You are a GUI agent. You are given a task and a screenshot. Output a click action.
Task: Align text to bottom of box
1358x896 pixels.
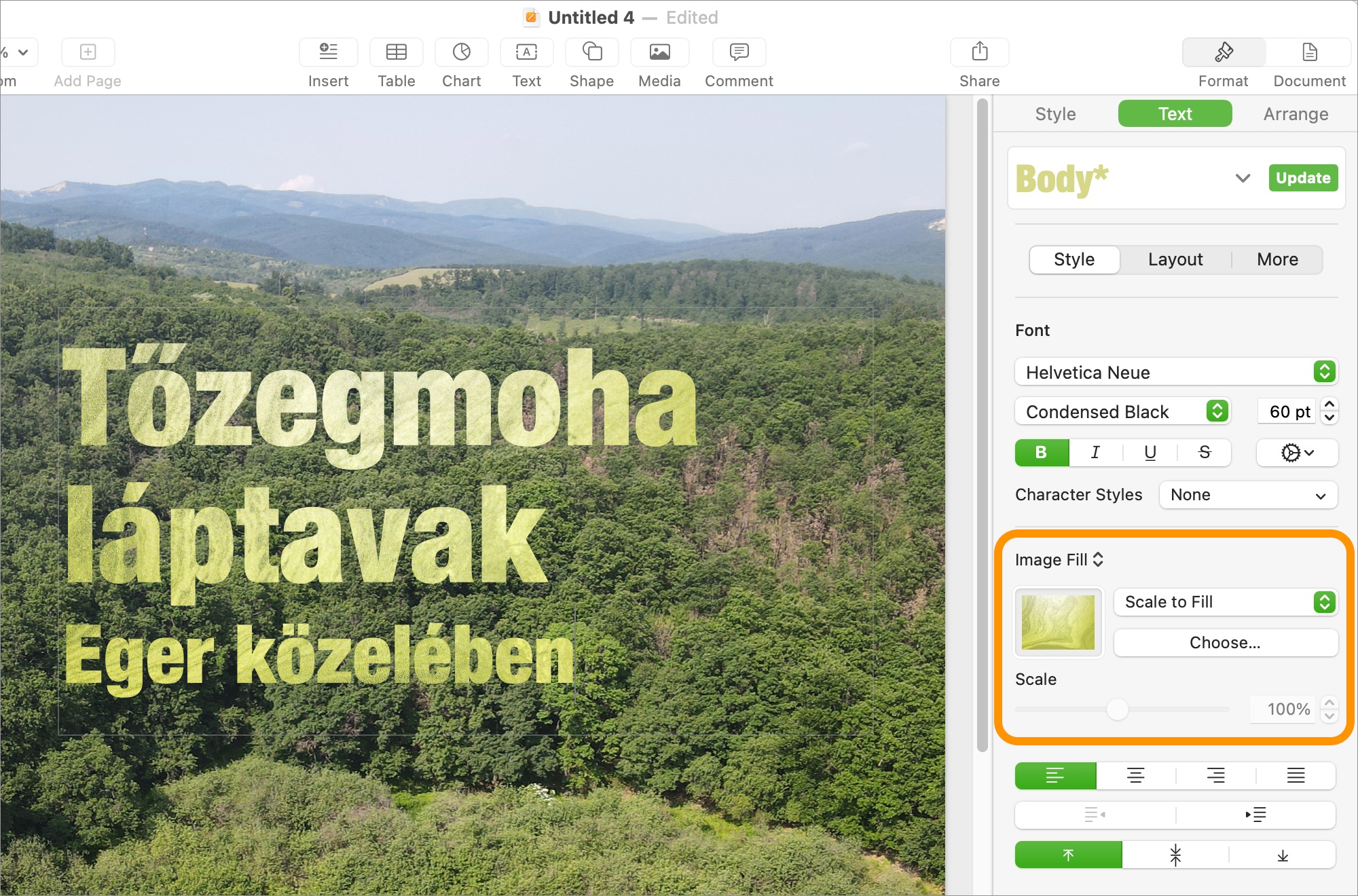click(x=1283, y=855)
